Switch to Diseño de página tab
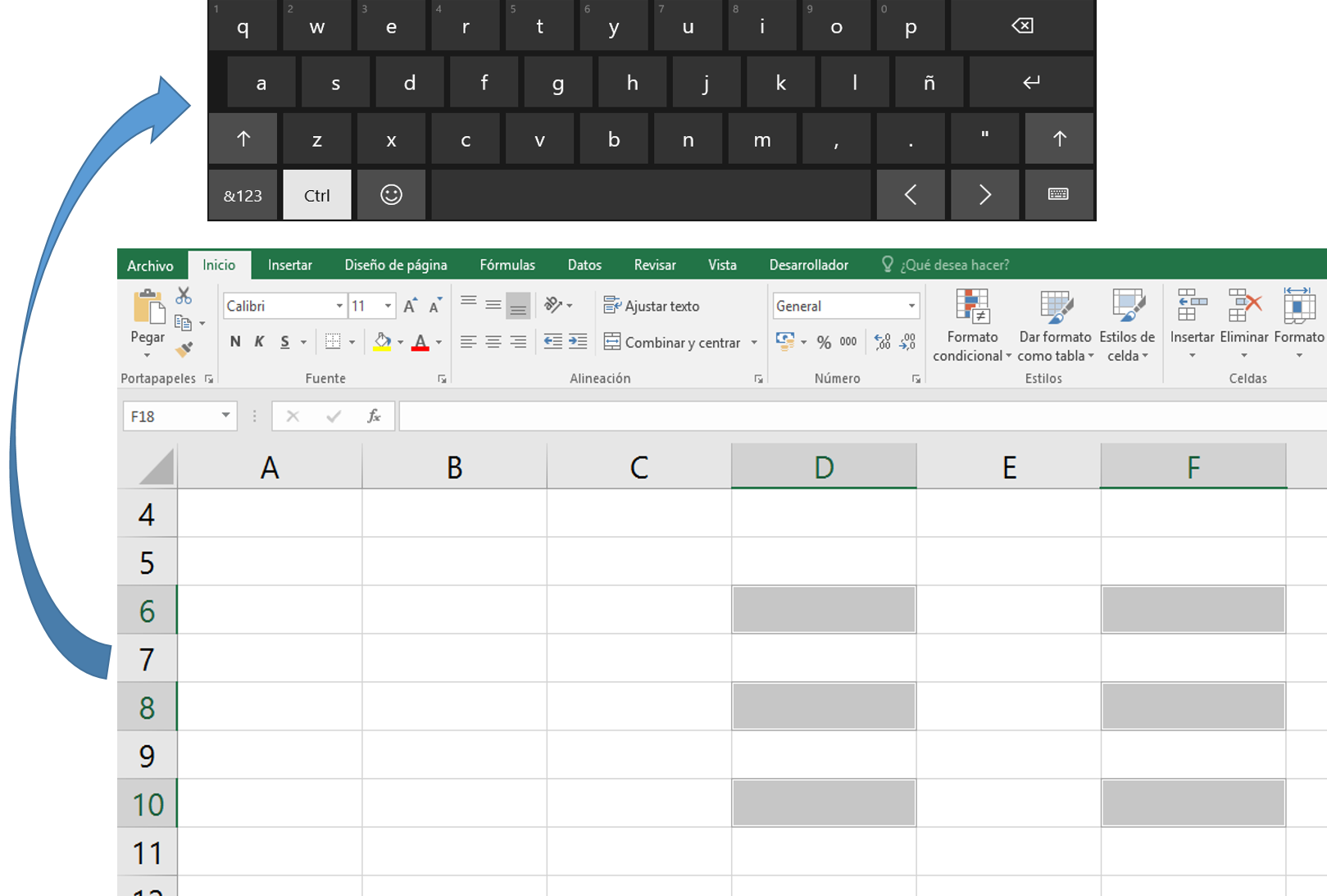 tap(396, 266)
